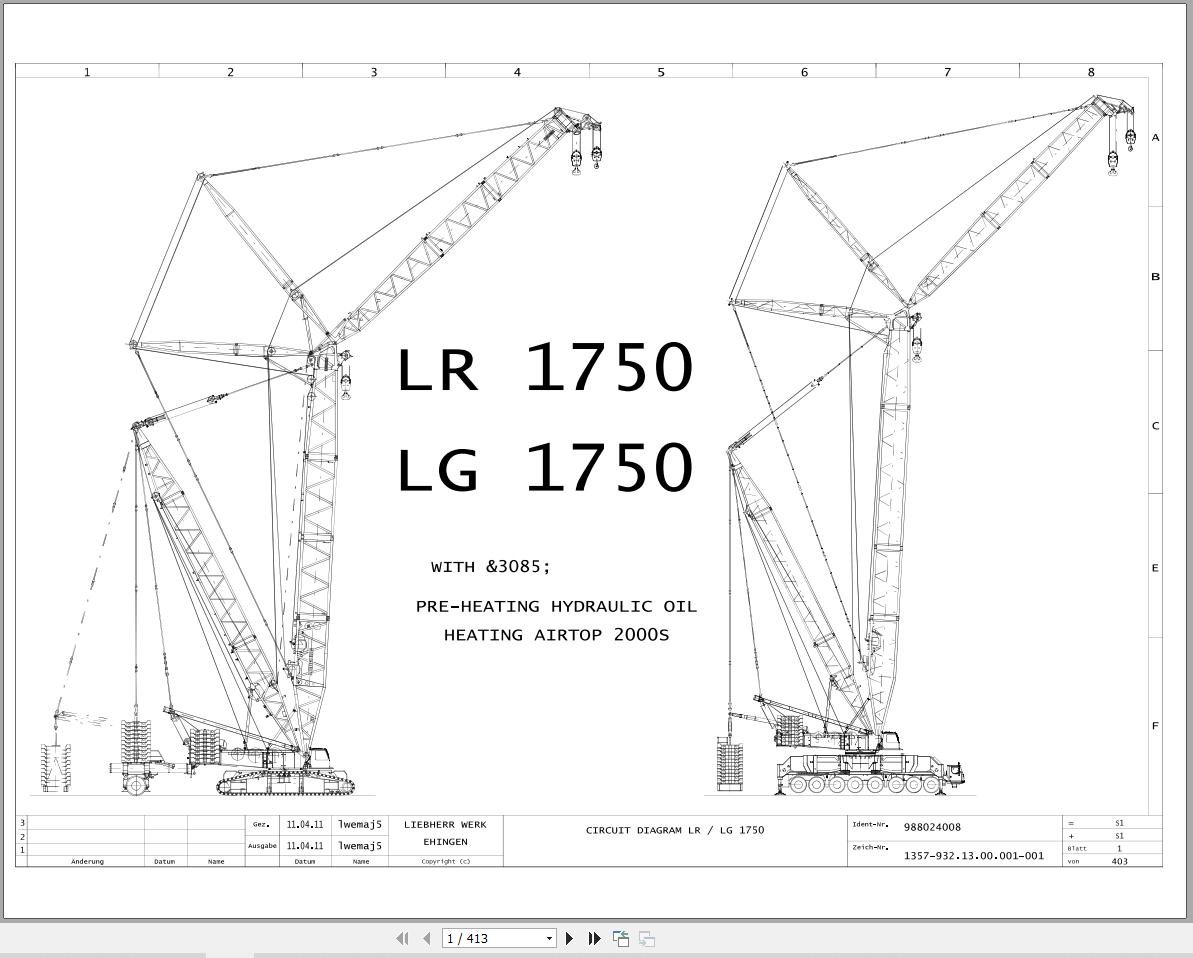1193x958 pixels.
Task: Click the sheet total value '403'
Action: click(1119, 861)
